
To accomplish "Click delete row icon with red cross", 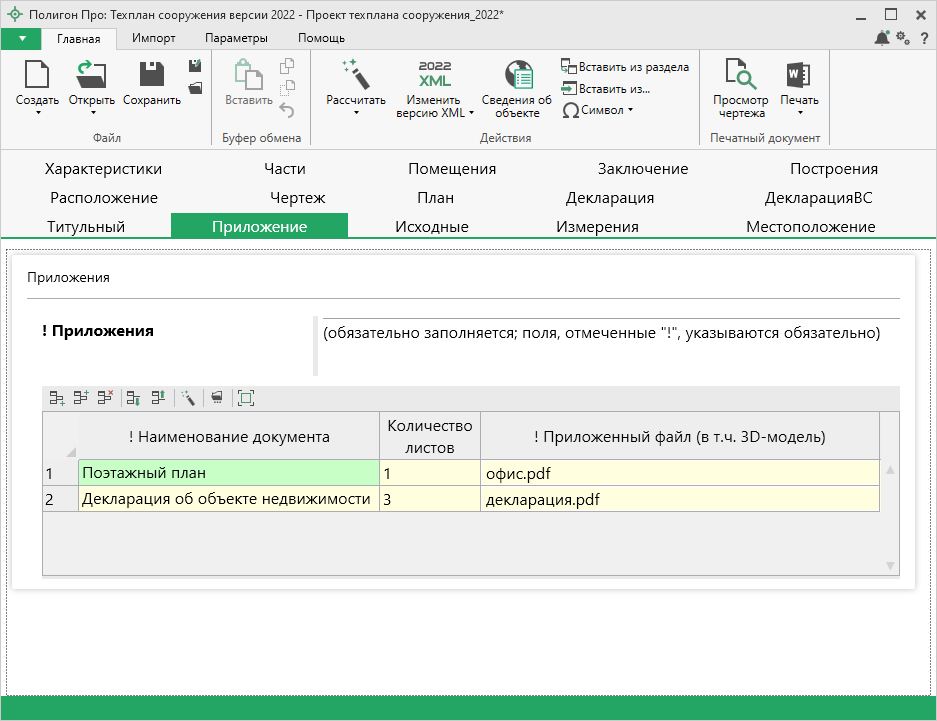I will click(x=105, y=398).
